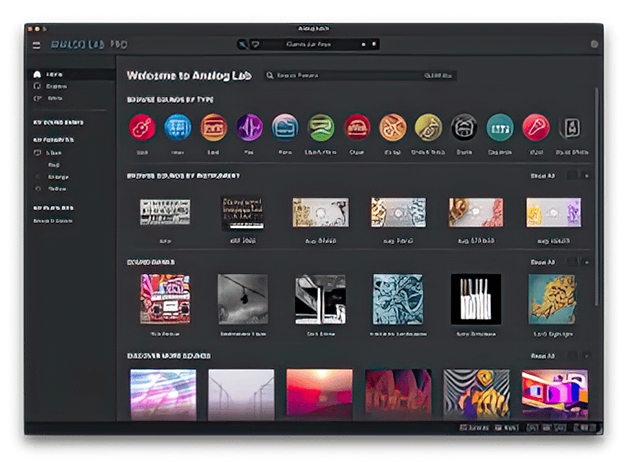The height and width of the screenshot is (462, 629).
Task: Open the graffiti boombox sound bank
Action: [165, 299]
